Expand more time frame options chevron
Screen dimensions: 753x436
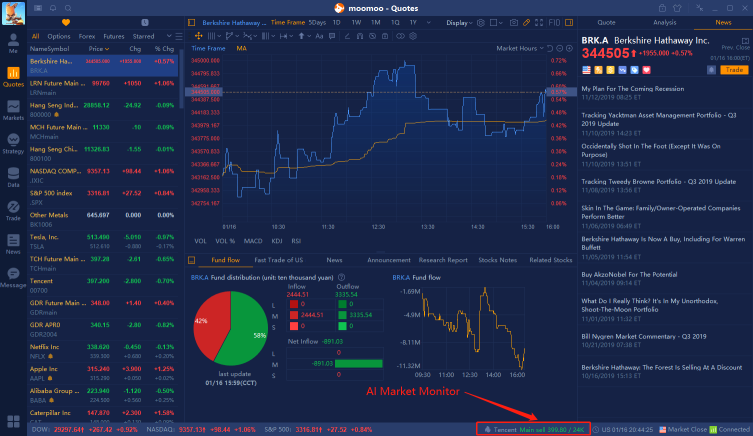click(428, 23)
